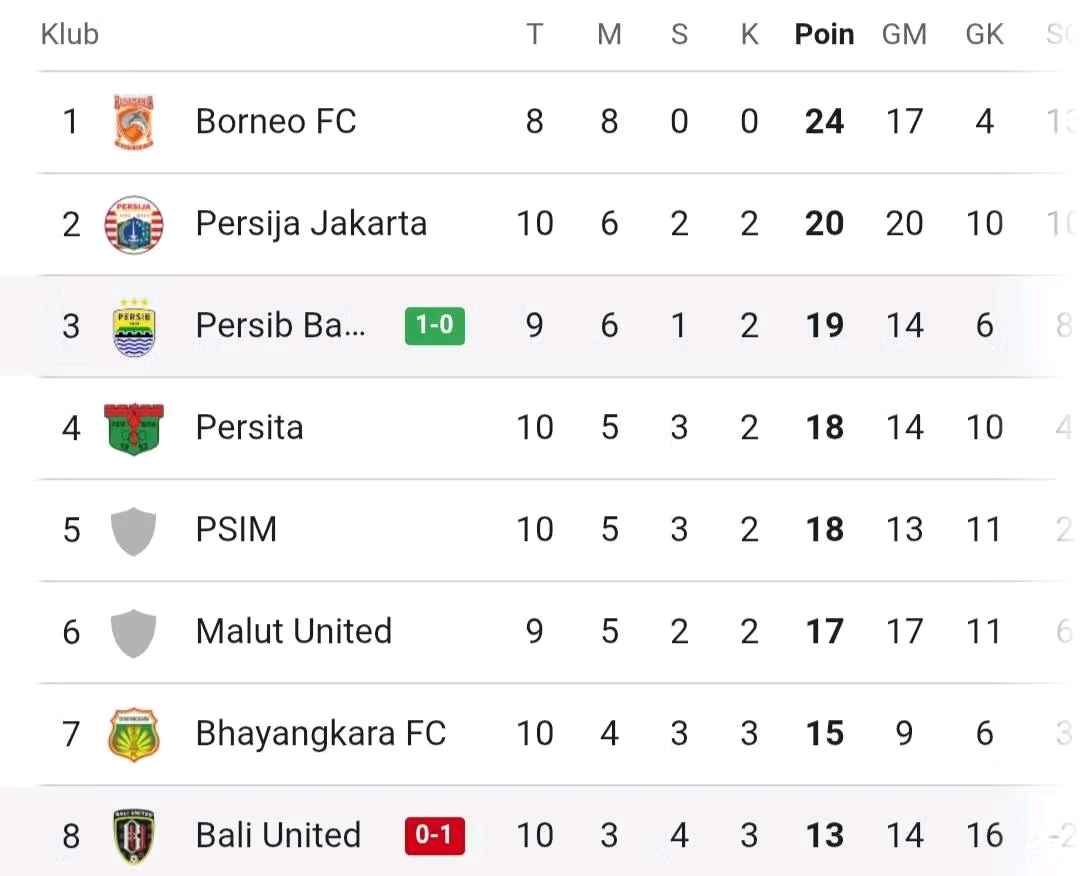Open the Borneo FC team page

pos(278,120)
